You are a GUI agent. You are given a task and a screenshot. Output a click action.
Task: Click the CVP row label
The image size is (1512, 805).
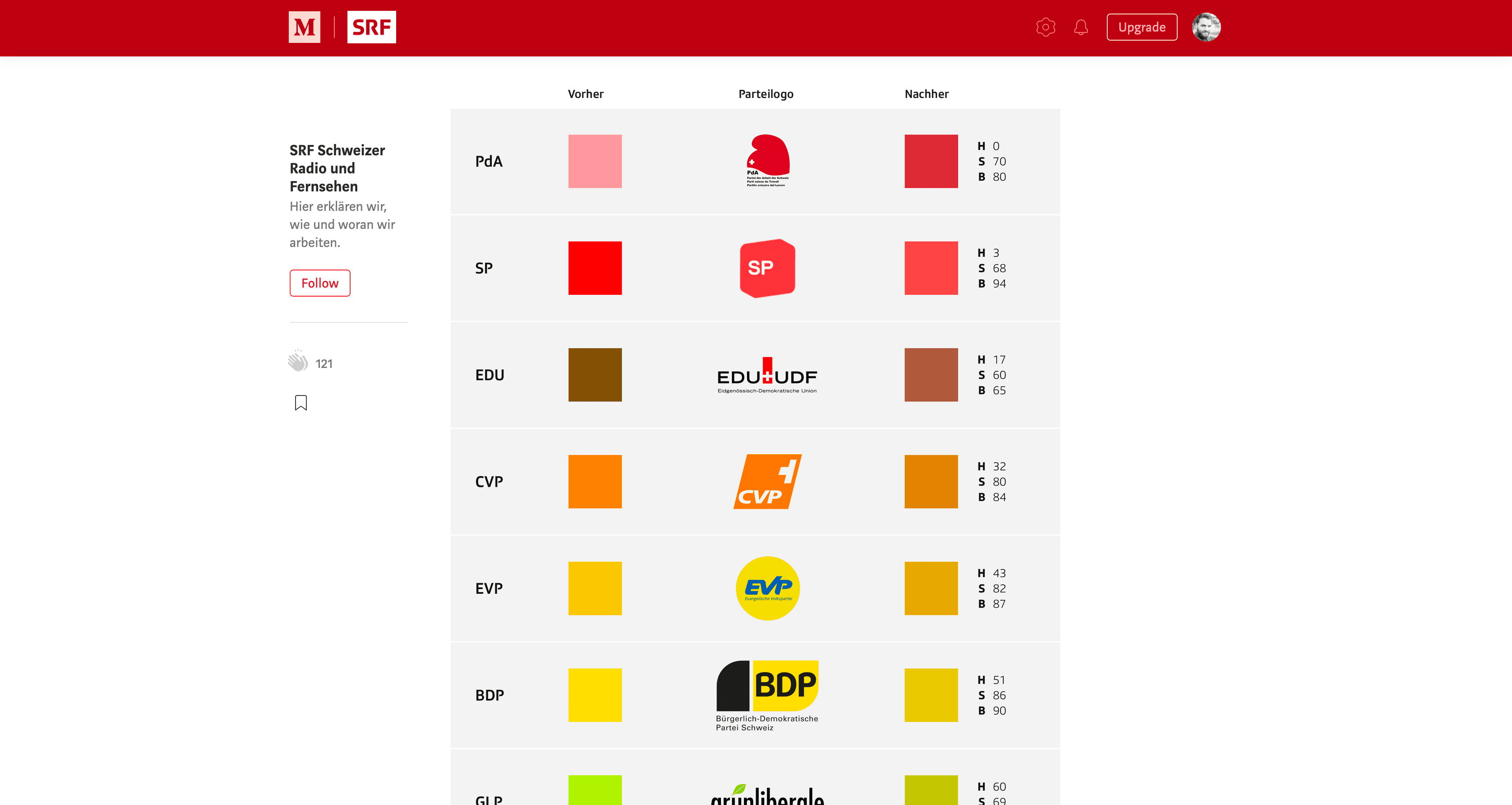(x=489, y=481)
